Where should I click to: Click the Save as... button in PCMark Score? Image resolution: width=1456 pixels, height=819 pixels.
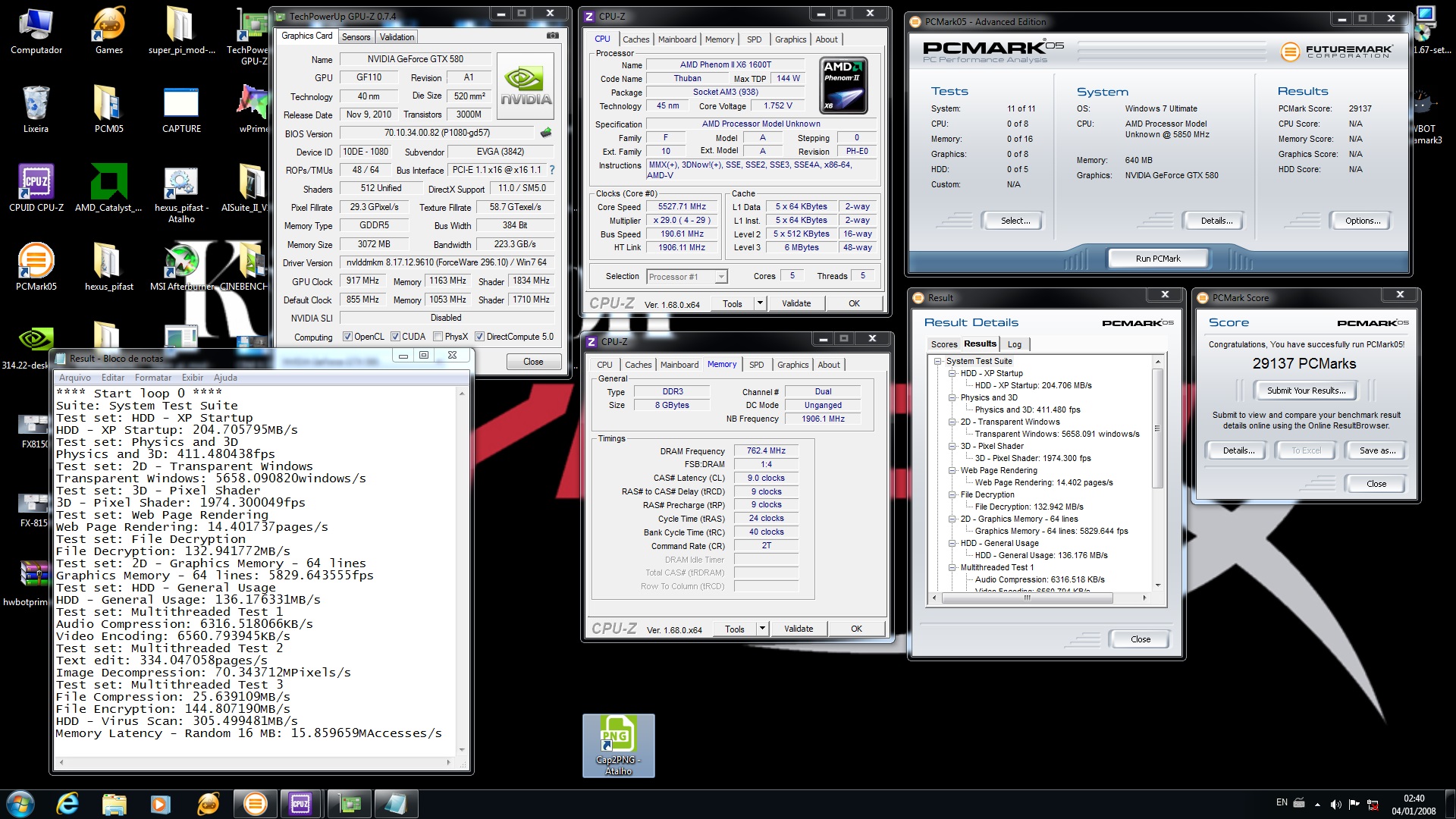[x=1377, y=450]
